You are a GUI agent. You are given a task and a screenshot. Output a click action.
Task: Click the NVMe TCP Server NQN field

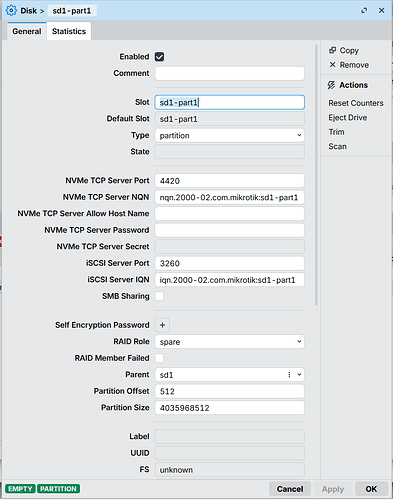click(230, 197)
